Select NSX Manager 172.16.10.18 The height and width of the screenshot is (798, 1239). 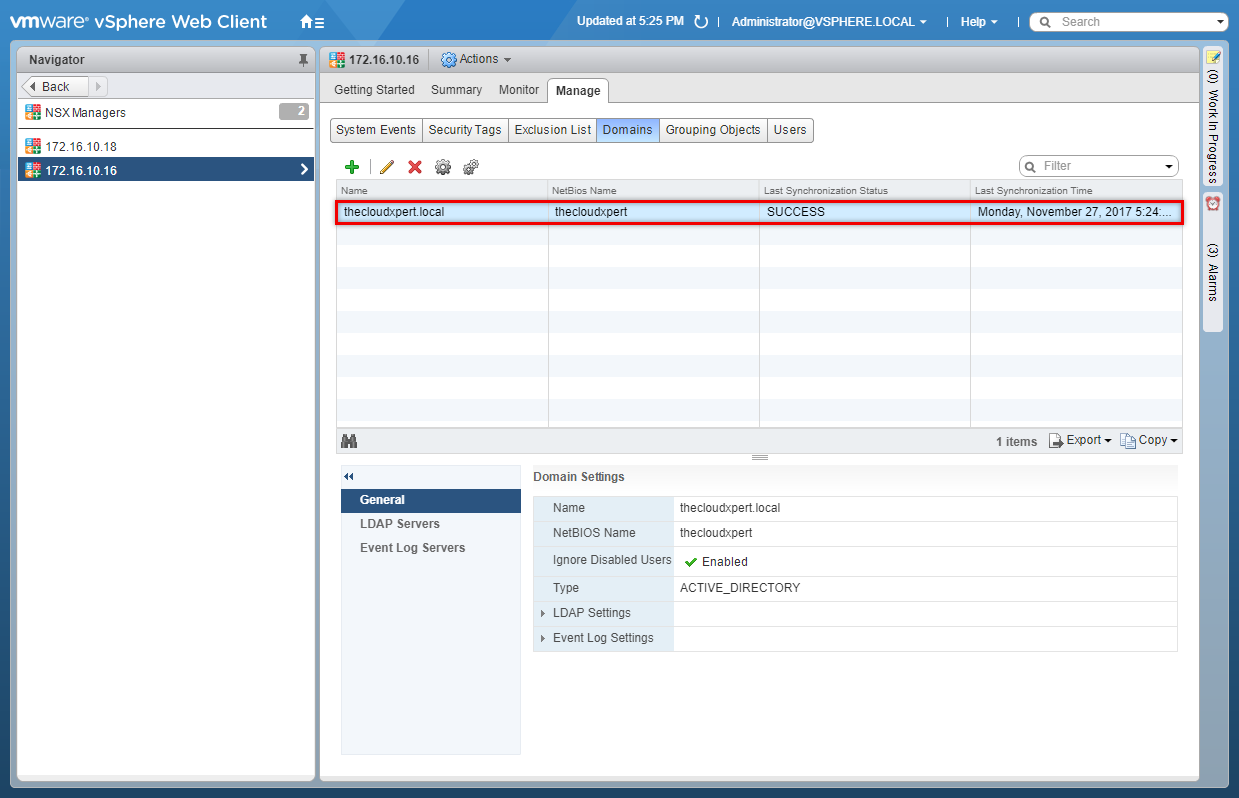click(80, 147)
